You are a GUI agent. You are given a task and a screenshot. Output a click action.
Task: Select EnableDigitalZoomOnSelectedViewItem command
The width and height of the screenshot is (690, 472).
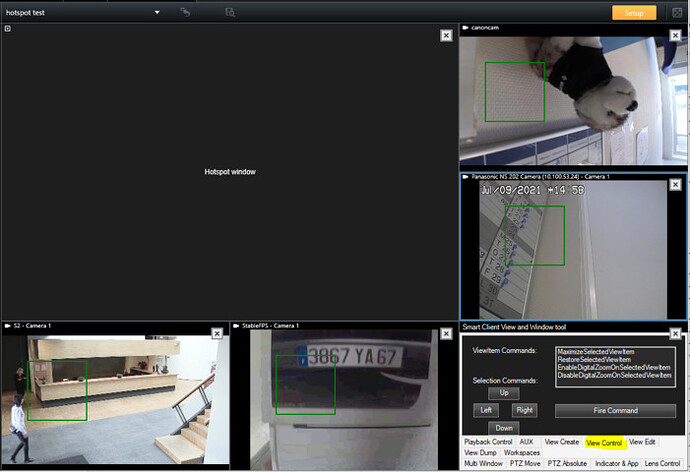point(614,367)
